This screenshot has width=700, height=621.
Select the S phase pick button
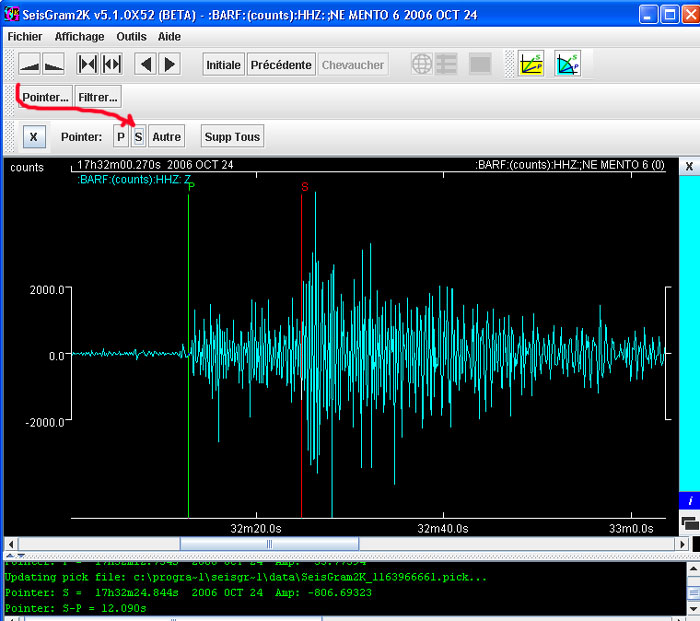point(138,137)
